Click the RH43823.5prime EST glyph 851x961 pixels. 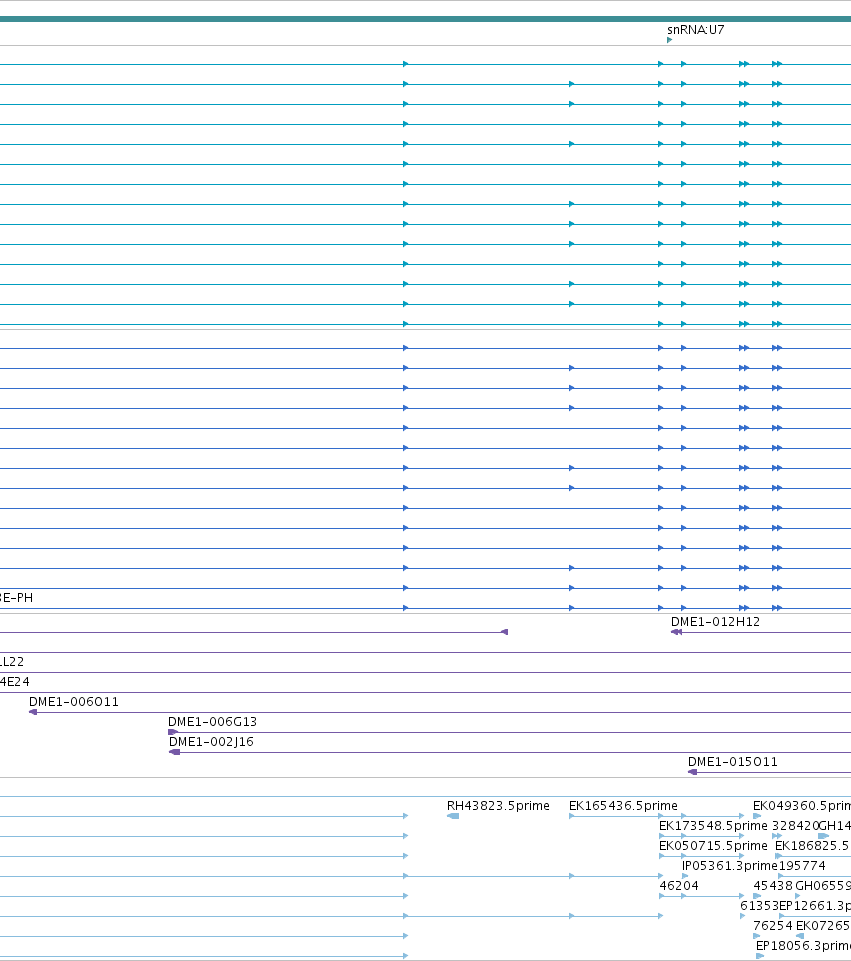[453, 816]
